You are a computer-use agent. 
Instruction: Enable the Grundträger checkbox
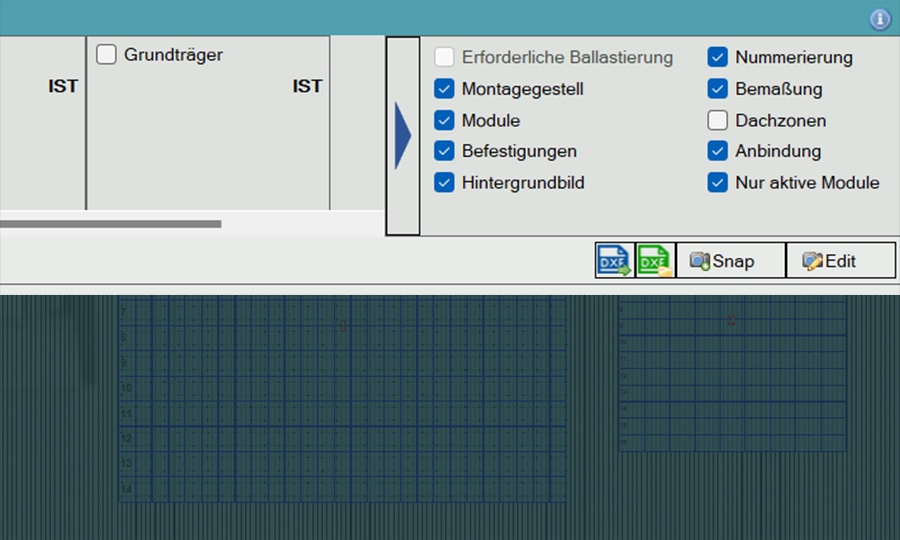[x=106, y=55]
